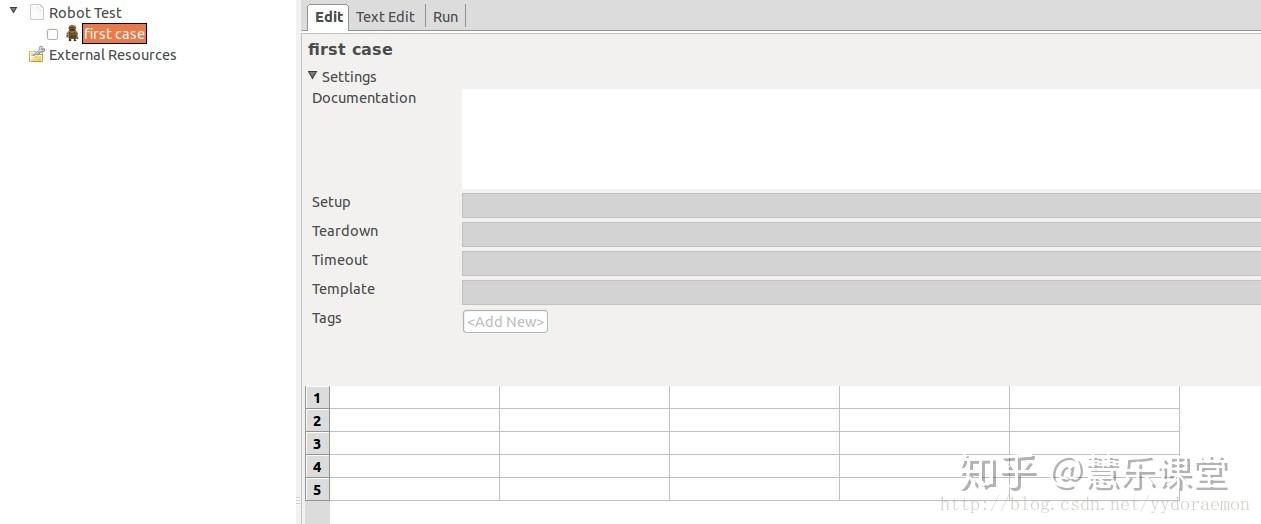1261x524 pixels.
Task: Switch to the Text Edit tab
Action: coord(385,17)
